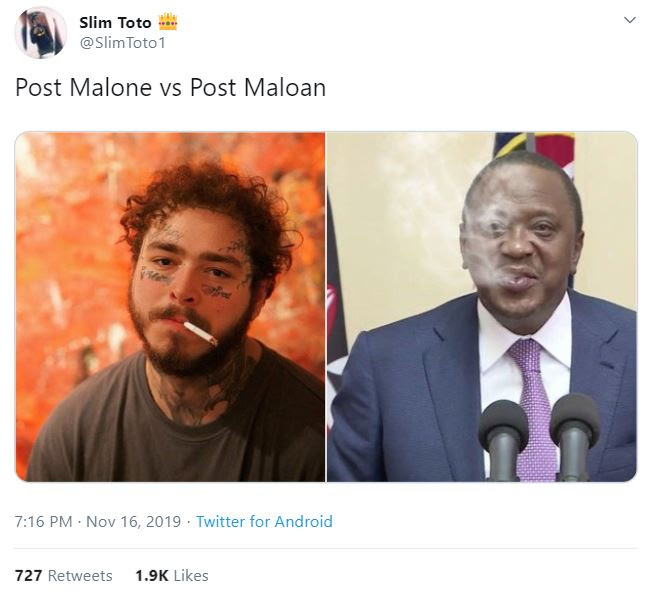Image resolution: width=654 pixels, height=592 pixels.
Task: Click the right microphone in right photo
Action: pos(574,436)
